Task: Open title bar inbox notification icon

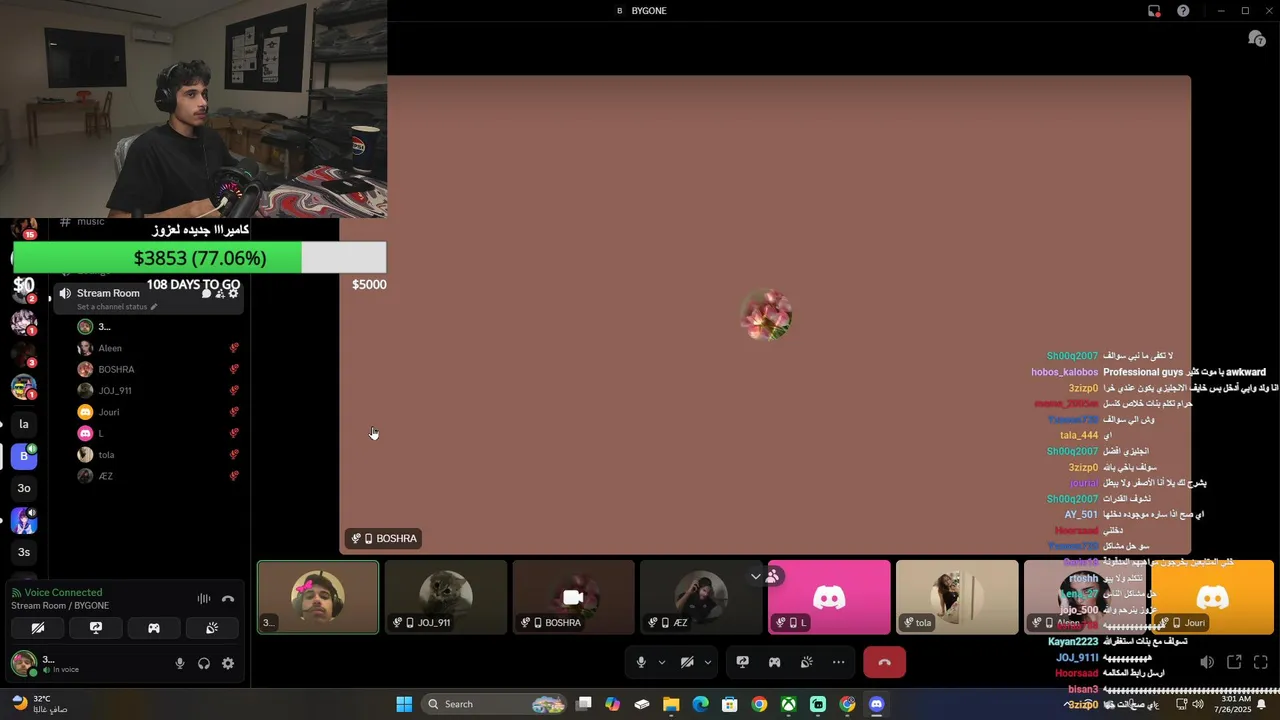Action: [1154, 11]
